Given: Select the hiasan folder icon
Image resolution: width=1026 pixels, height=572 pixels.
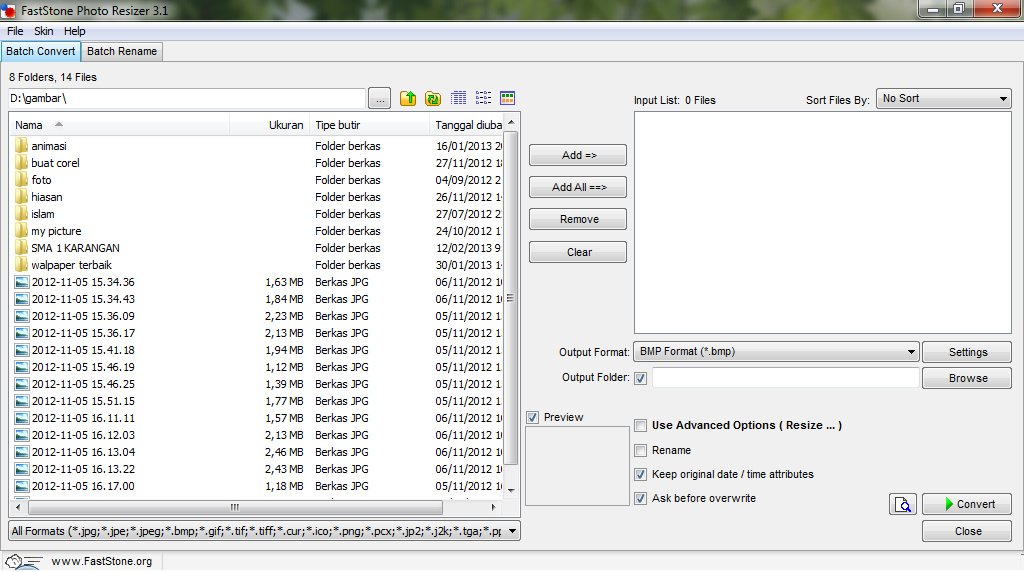Looking at the screenshot, I should click(x=22, y=196).
